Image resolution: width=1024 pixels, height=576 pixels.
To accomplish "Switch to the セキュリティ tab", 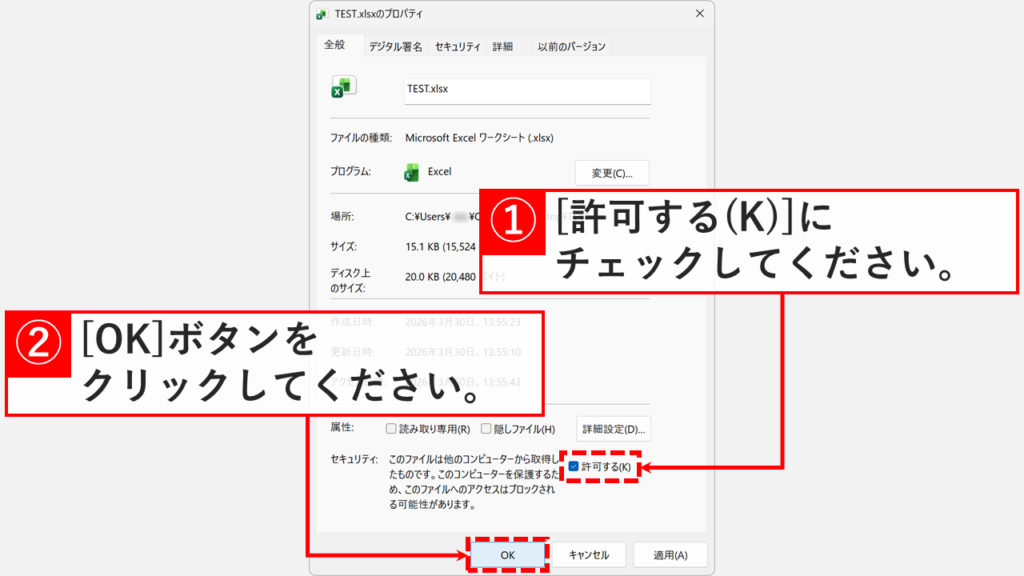I will click(456, 46).
